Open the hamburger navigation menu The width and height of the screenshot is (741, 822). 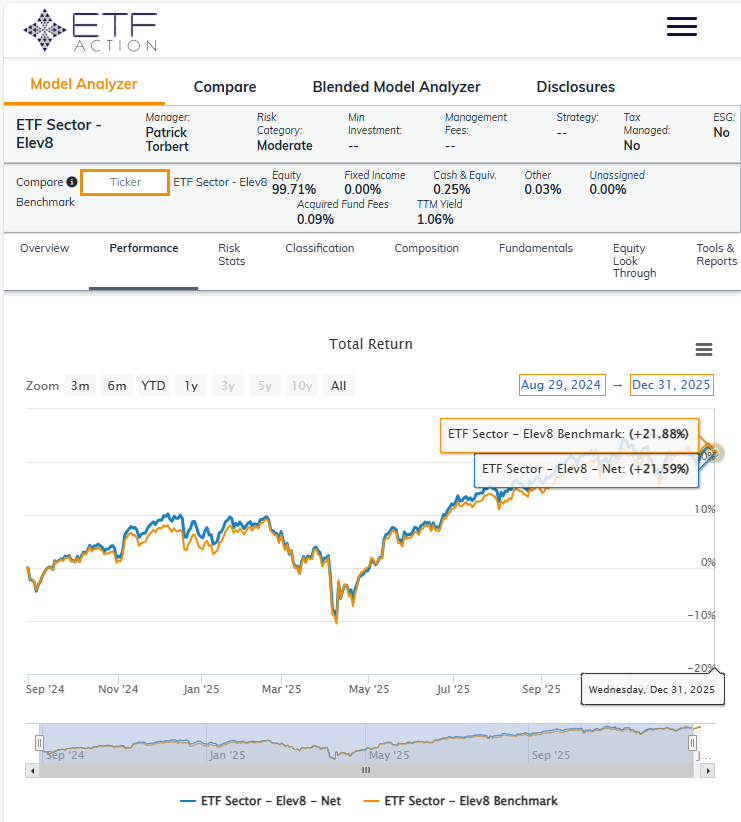tap(681, 27)
